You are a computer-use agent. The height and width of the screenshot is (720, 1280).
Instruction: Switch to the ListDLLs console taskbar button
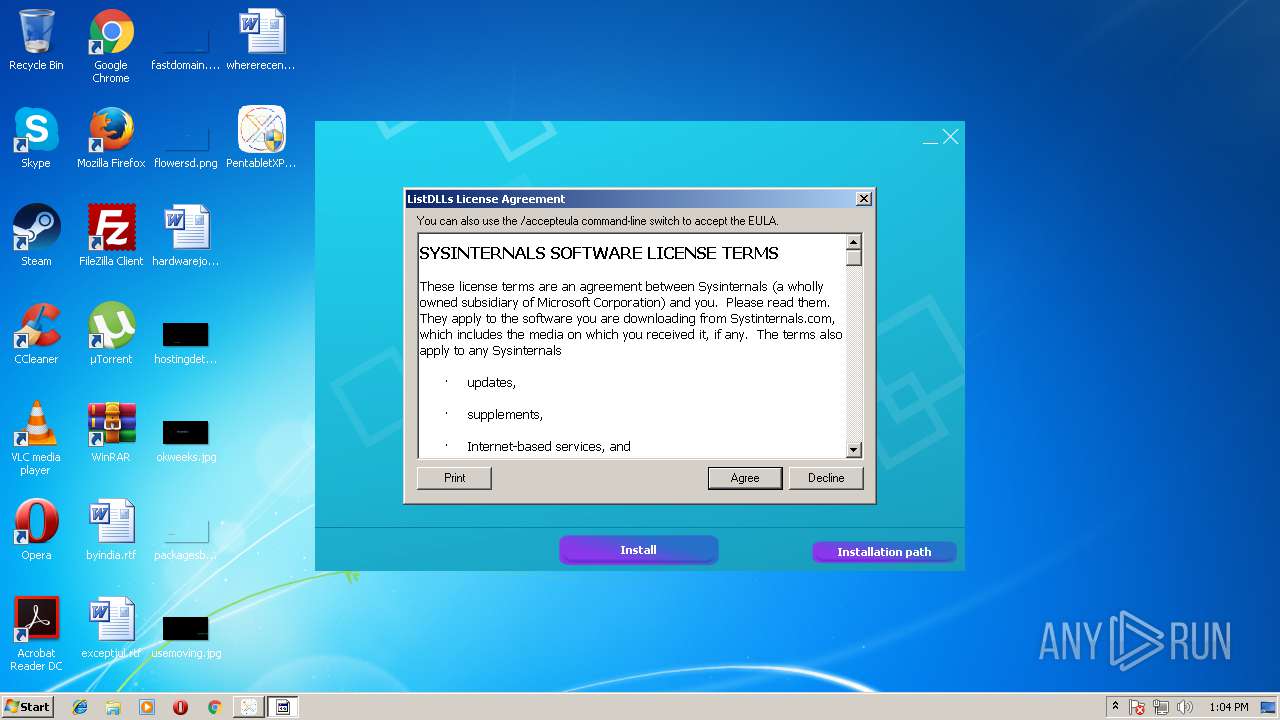(283, 707)
